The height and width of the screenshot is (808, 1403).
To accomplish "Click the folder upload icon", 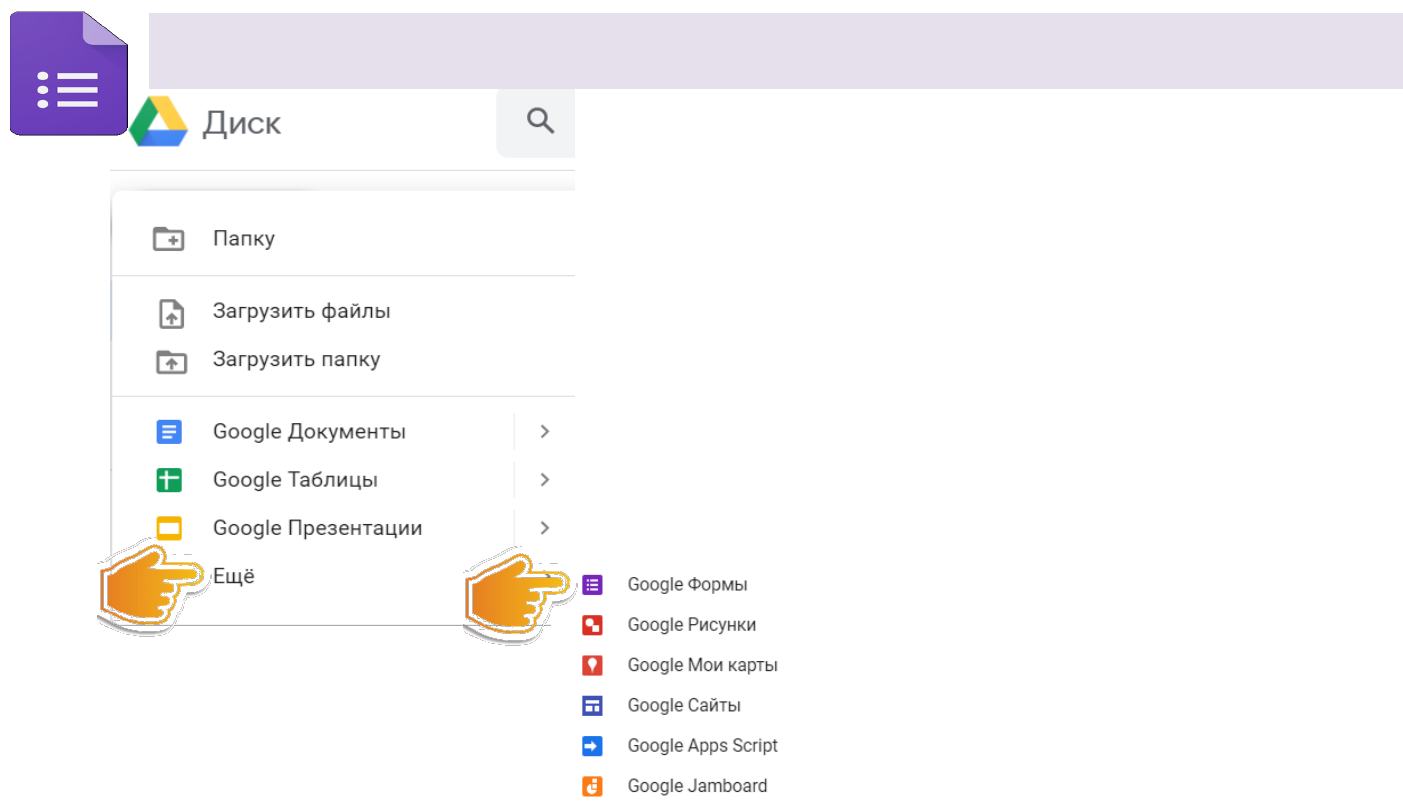I will [x=172, y=361].
